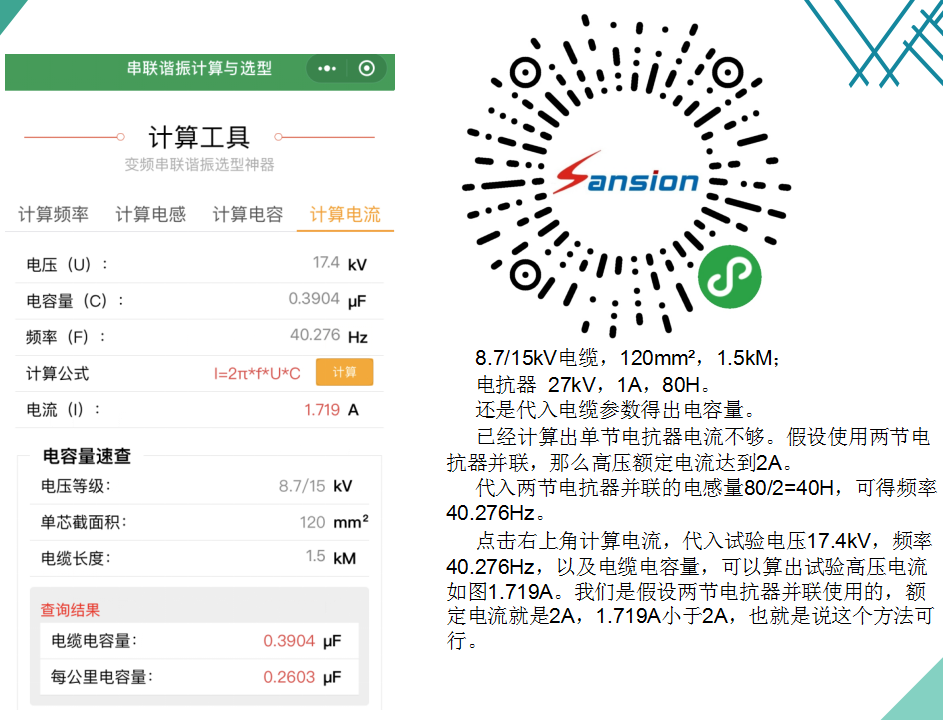Click the 每公里电容量 result 0.2603 μF
Image resolution: width=943 pixels, height=720 pixels.
[x=289, y=677]
